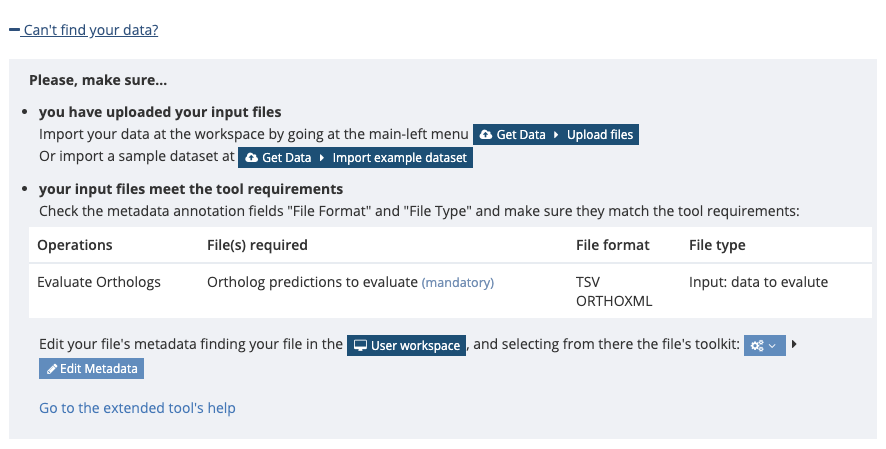Select the Evaluate Orthologs operation cell
Screen dimensions: 886x449
point(99,282)
